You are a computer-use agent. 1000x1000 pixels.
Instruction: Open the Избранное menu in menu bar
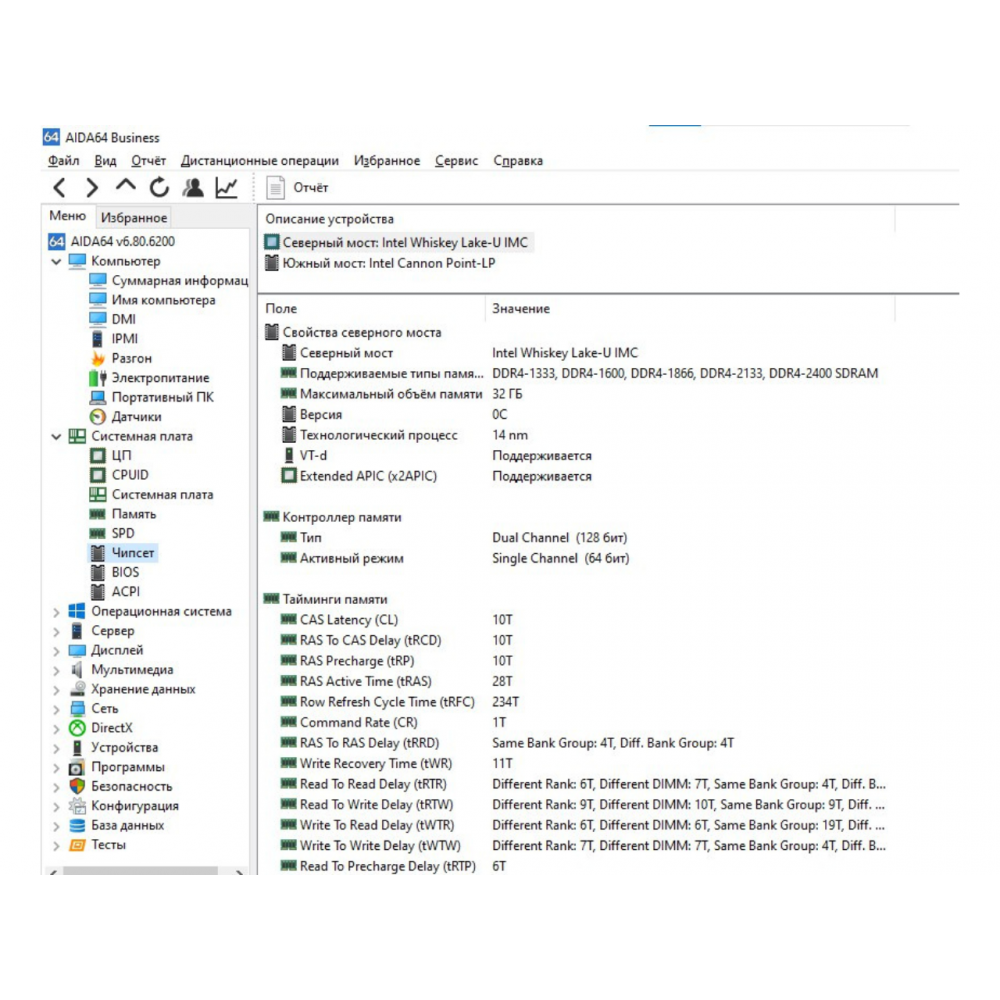click(386, 161)
